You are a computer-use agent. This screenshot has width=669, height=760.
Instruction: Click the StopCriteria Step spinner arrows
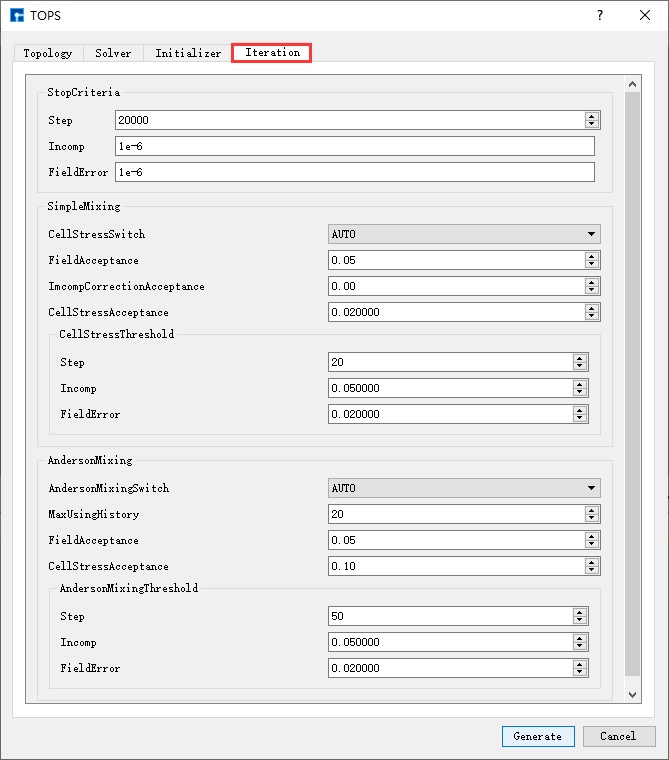(592, 120)
